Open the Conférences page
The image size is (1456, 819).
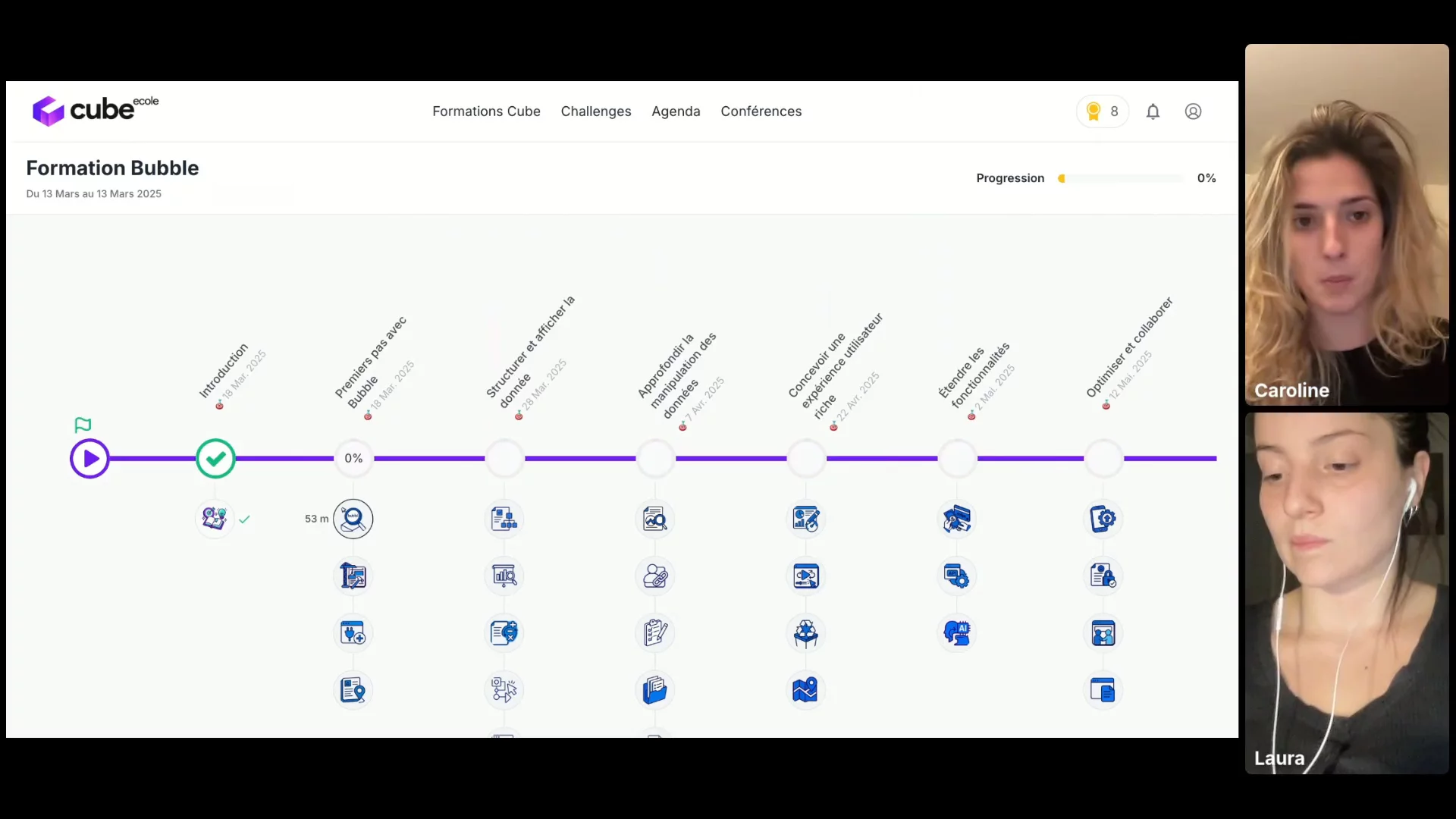click(x=761, y=111)
